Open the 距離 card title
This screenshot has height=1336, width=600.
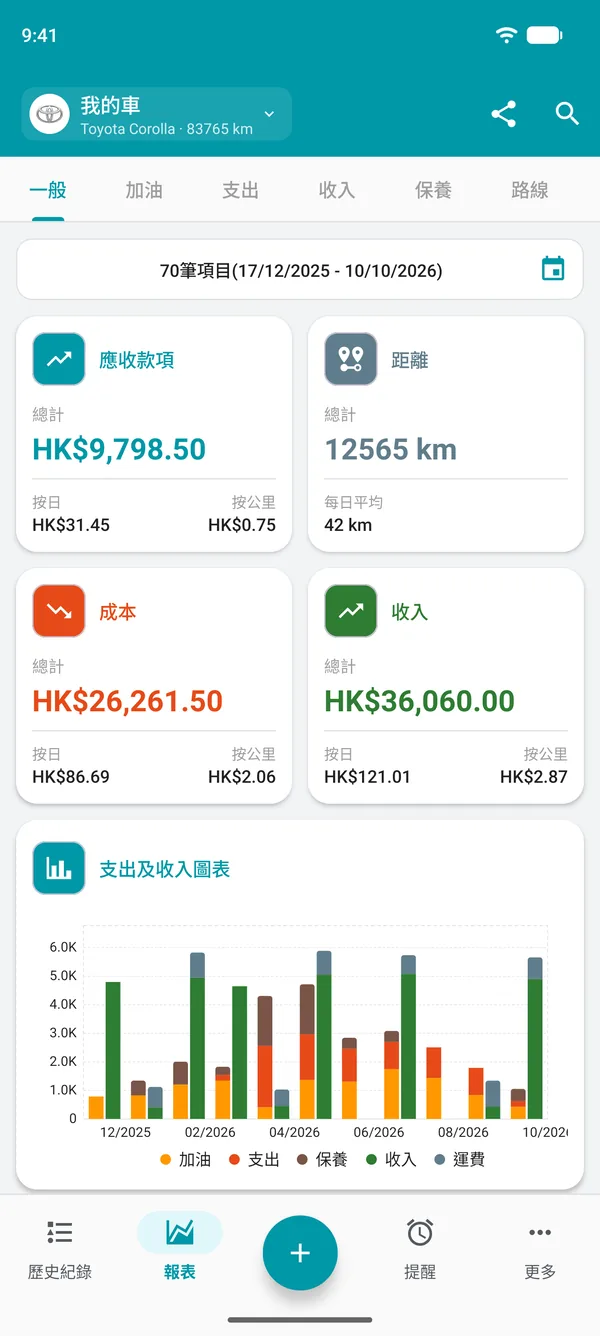(x=410, y=360)
